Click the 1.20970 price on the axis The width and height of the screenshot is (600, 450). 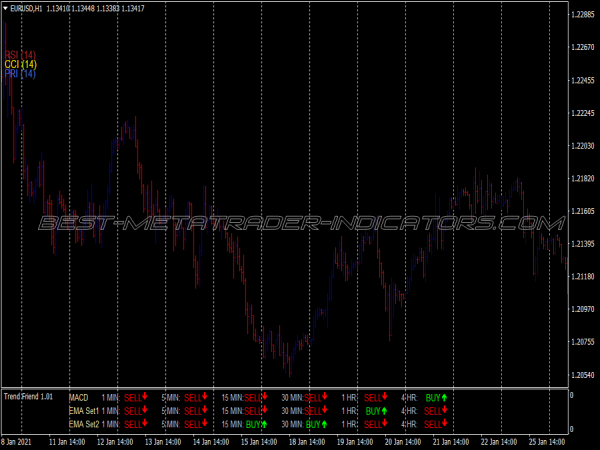583,309
